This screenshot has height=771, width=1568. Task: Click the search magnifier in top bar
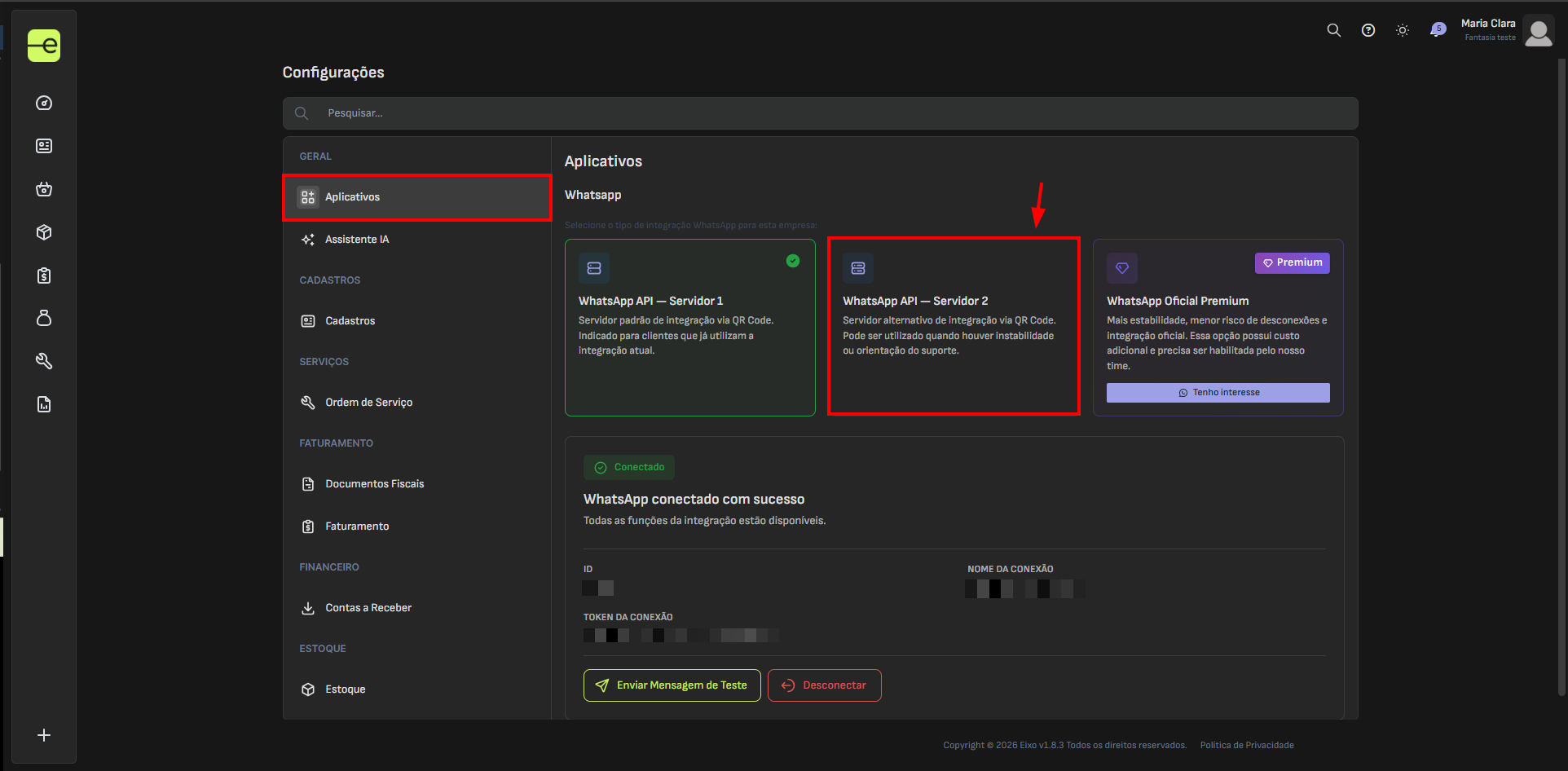tap(1333, 30)
